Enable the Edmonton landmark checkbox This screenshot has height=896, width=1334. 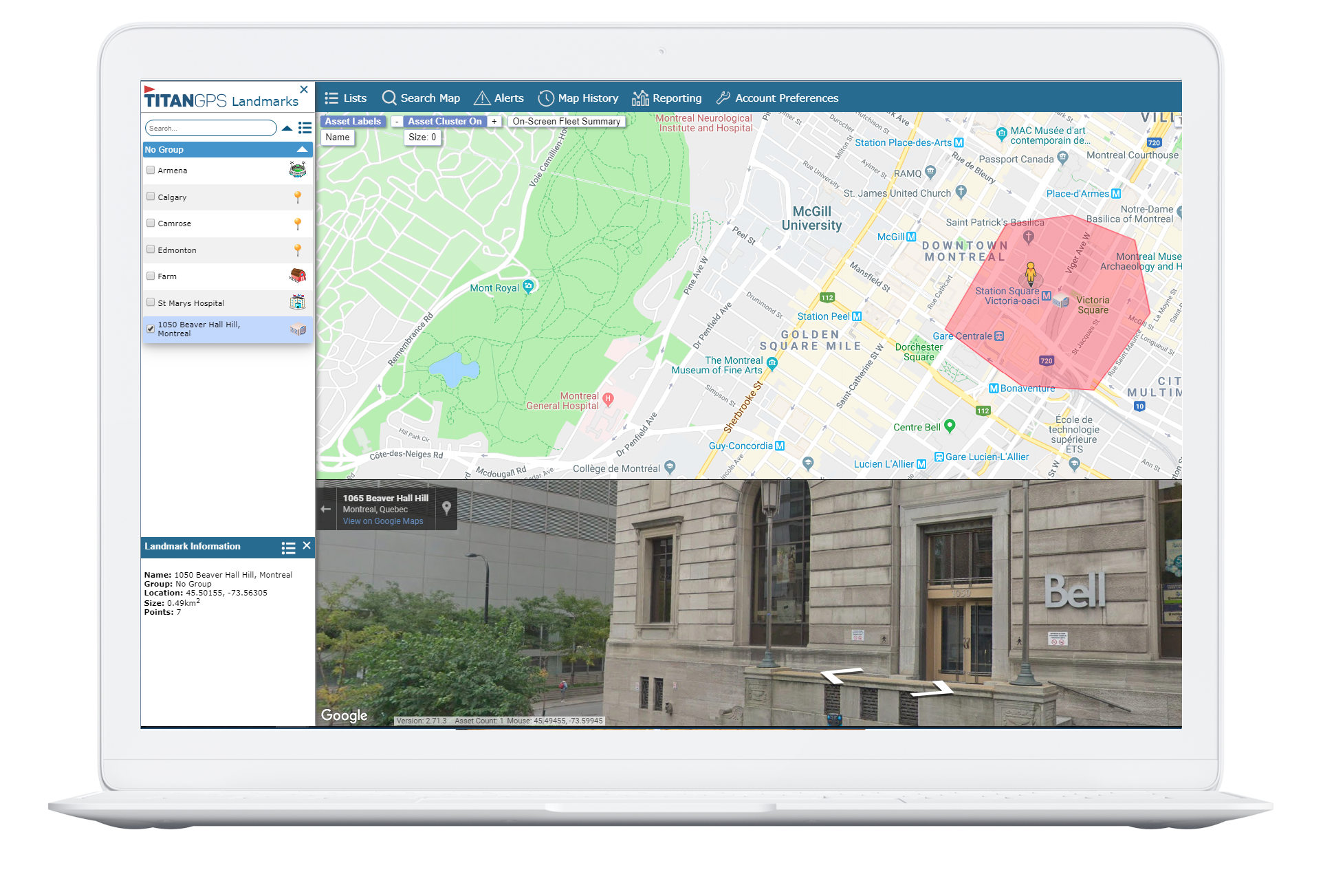point(151,250)
